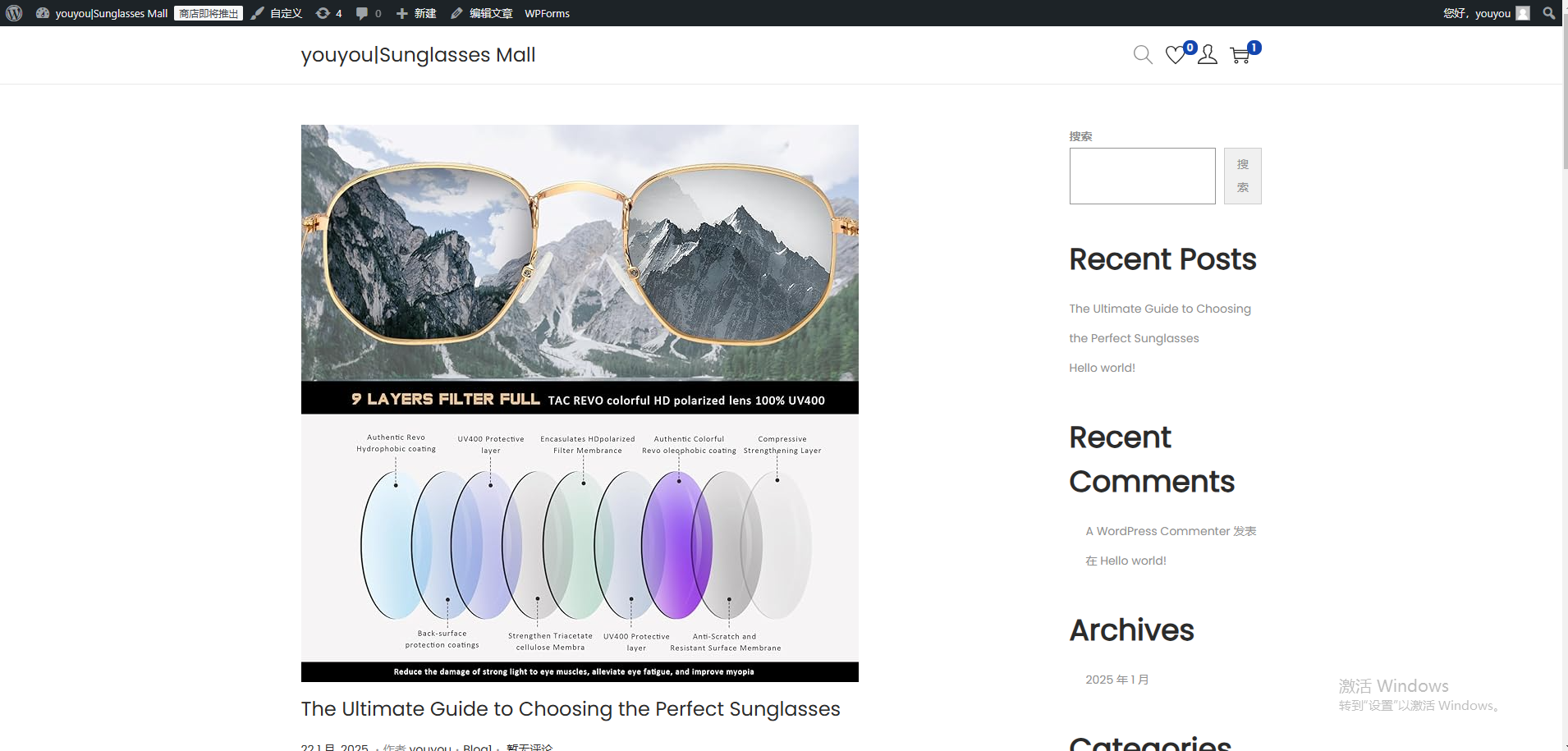
Task: Open the 2025 年 1 月 archive link
Action: (1116, 680)
